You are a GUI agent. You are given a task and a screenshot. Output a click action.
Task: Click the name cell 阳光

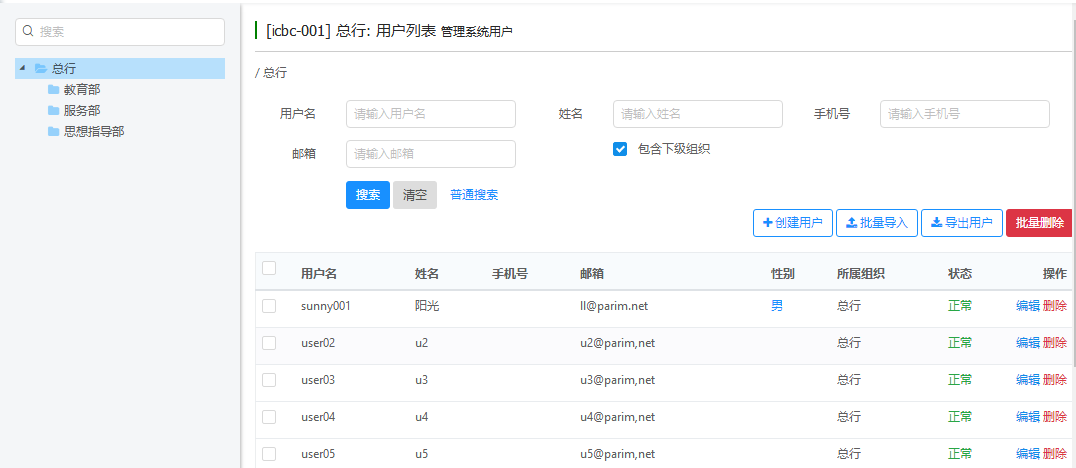(427, 306)
